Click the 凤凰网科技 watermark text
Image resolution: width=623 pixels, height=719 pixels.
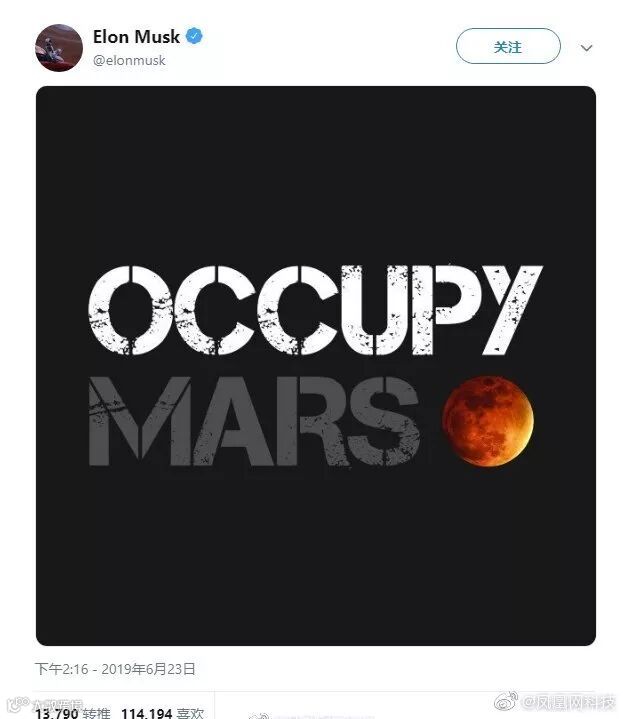coord(569,702)
